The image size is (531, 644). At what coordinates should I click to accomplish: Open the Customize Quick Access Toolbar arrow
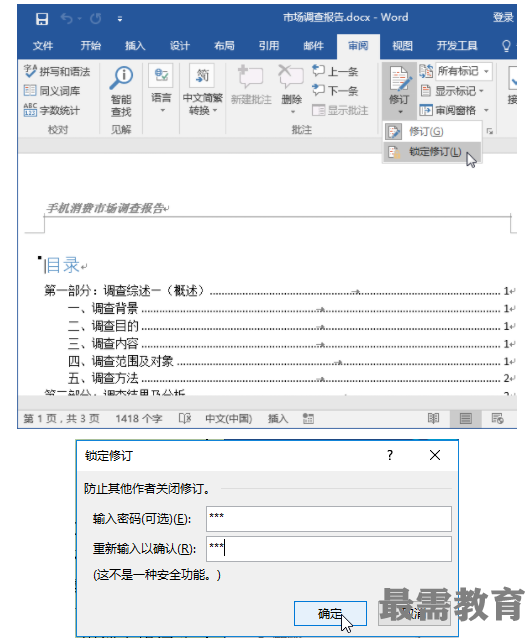click(120, 19)
